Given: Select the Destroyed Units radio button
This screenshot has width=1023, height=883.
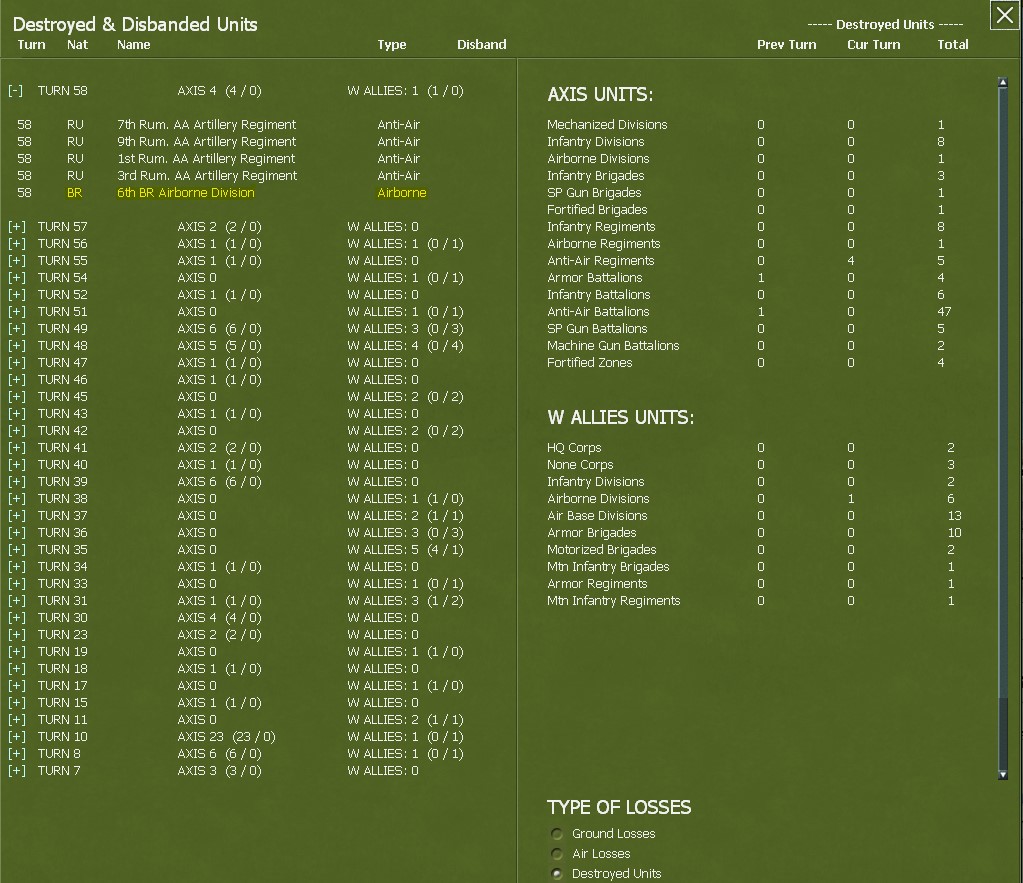Looking at the screenshot, I should point(557,871).
